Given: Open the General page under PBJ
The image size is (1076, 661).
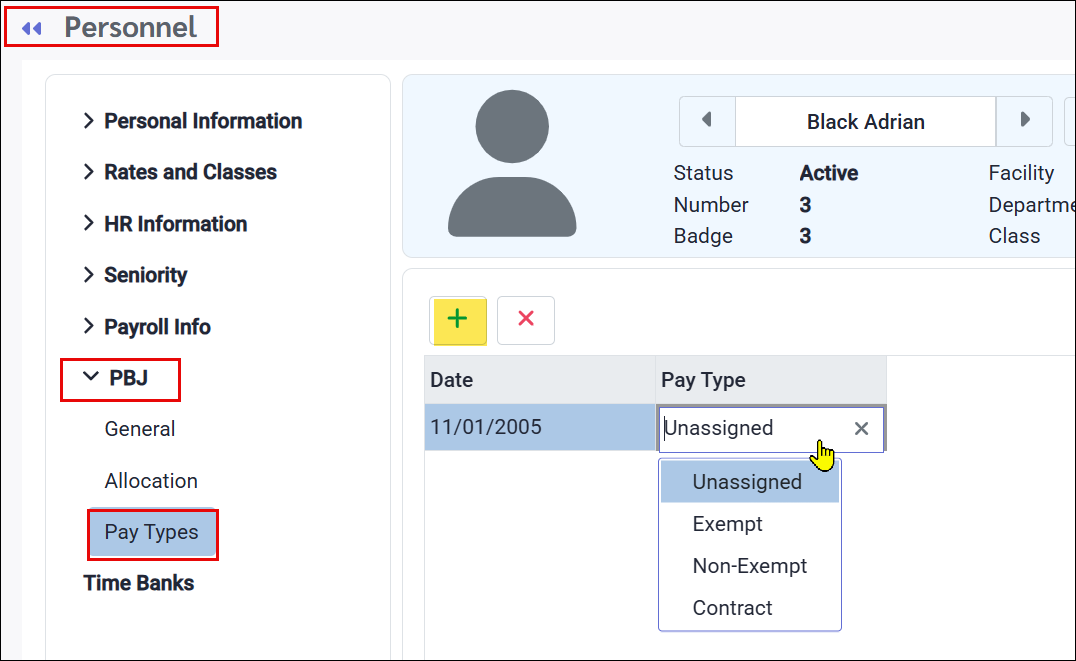Looking at the screenshot, I should tap(139, 429).
